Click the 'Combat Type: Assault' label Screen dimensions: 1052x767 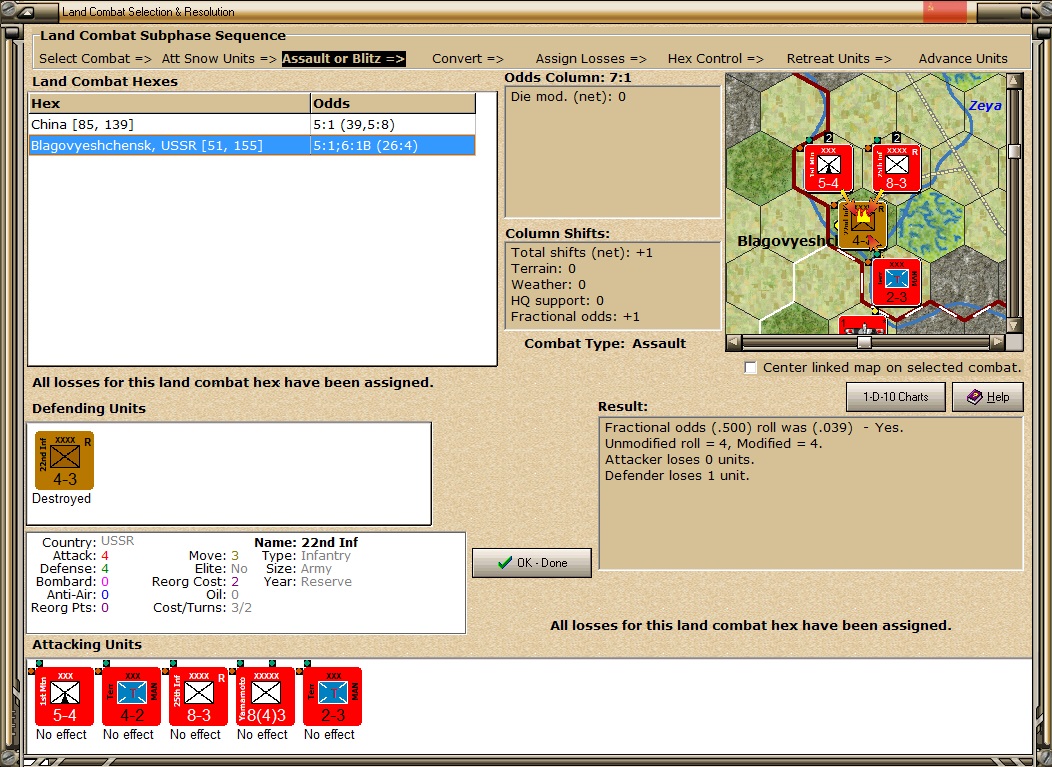[605, 344]
